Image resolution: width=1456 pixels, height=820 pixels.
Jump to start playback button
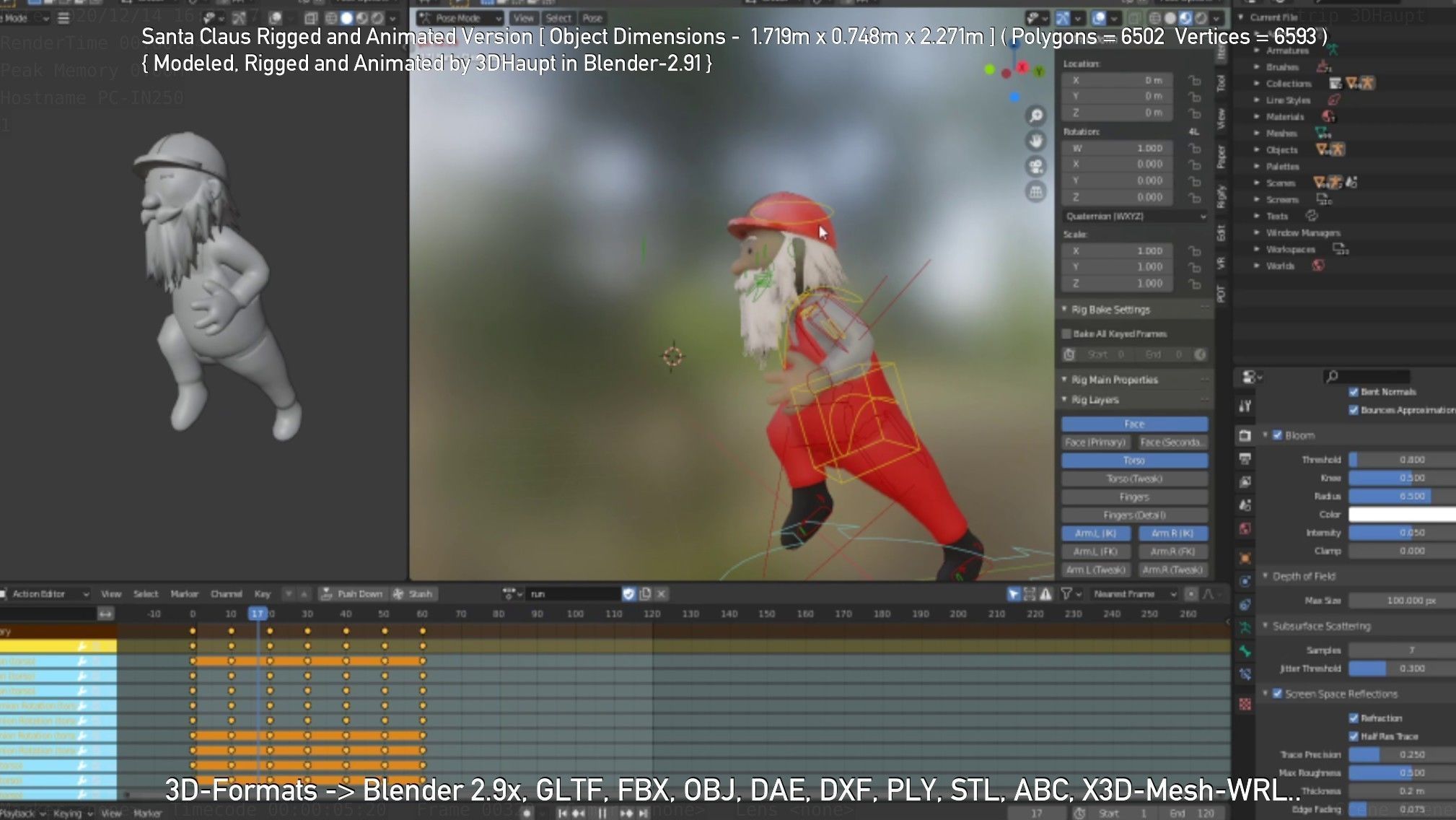[563, 814]
